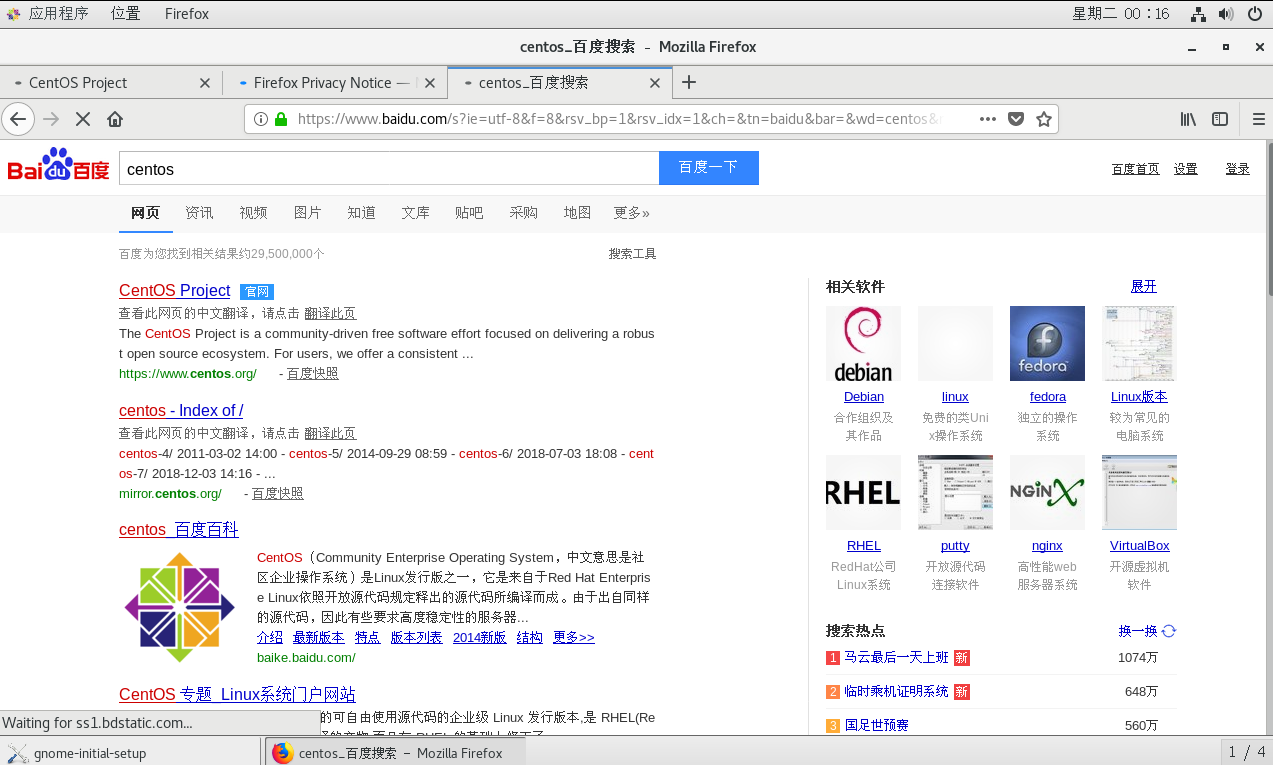Go back to the previous page
This screenshot has width=1273, height=765.
(17, 119)
